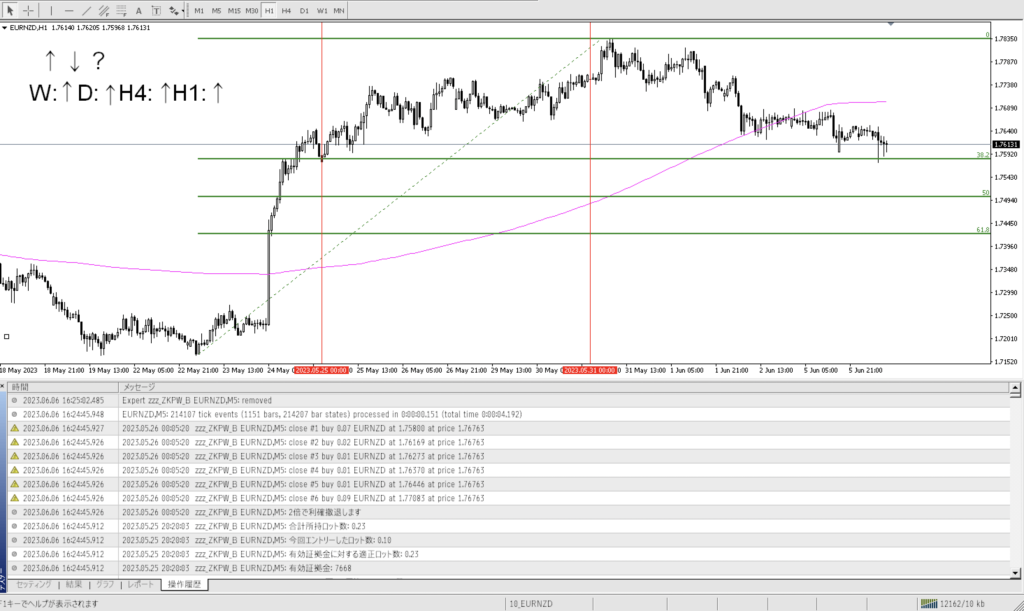Select the trendline drawing tool

click(86, 10)
